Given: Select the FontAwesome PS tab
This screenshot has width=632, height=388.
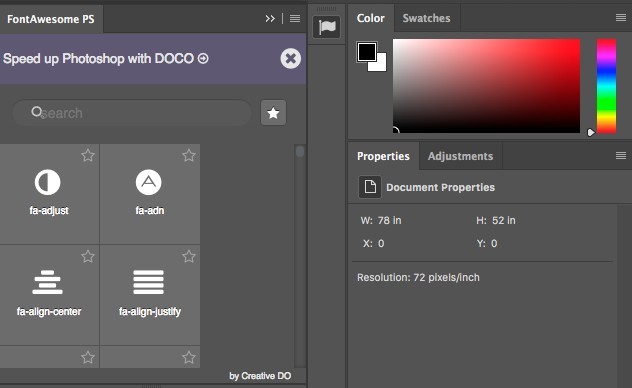Looking at the screenshot, I should point(51,19).
